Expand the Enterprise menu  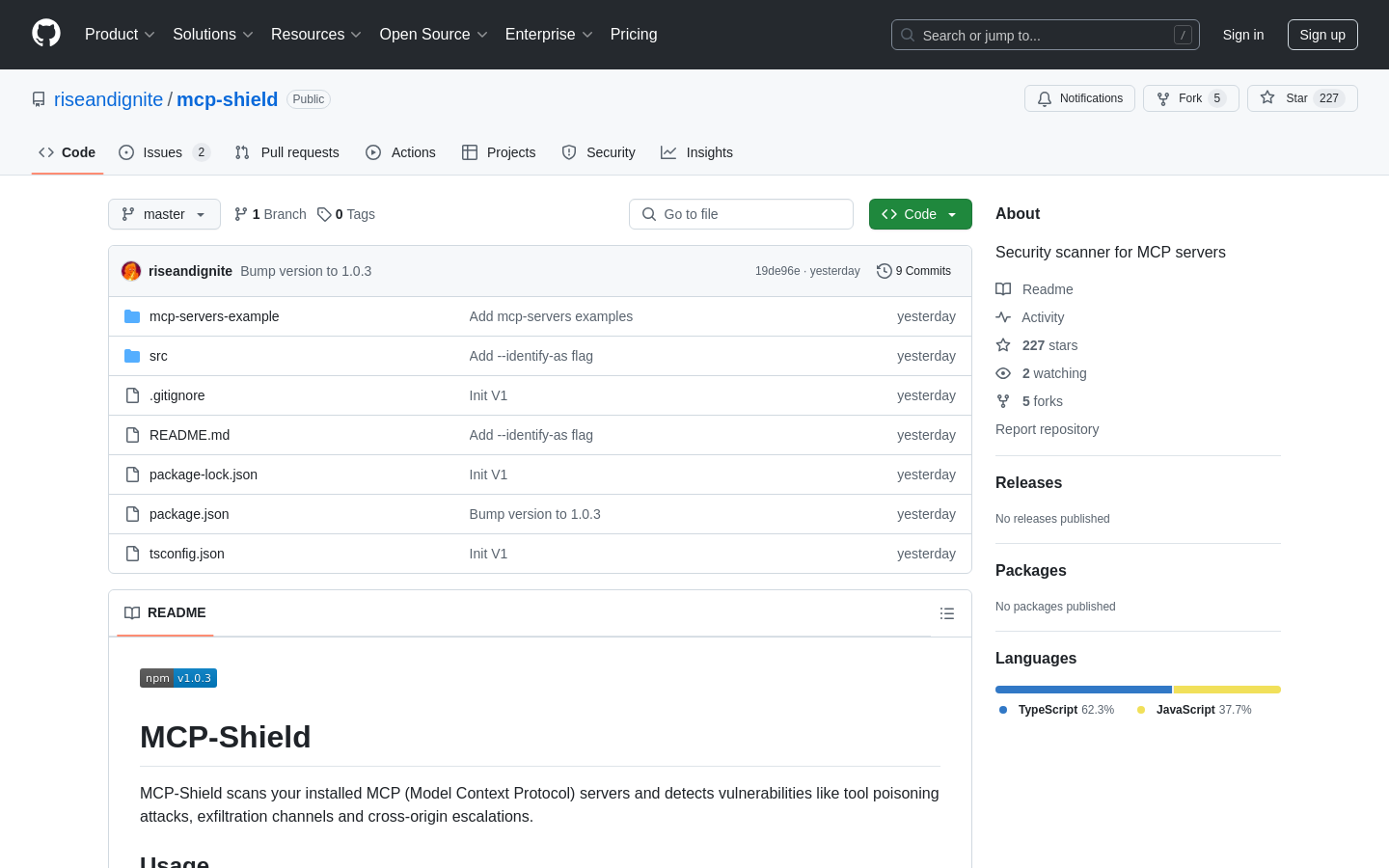click(x=549, y=35)
